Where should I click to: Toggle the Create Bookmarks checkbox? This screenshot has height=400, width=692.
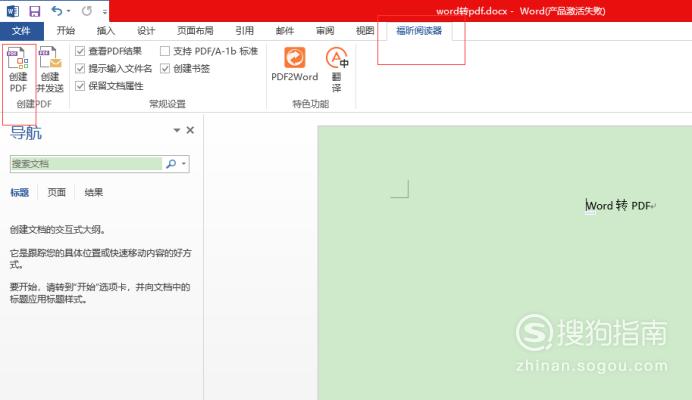(x=165, y=68)
